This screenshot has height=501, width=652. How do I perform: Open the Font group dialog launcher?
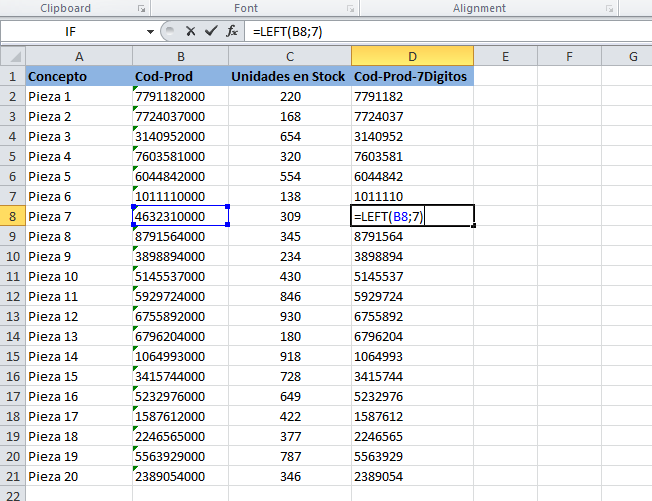pyautogui.click(x=349, y=9)
